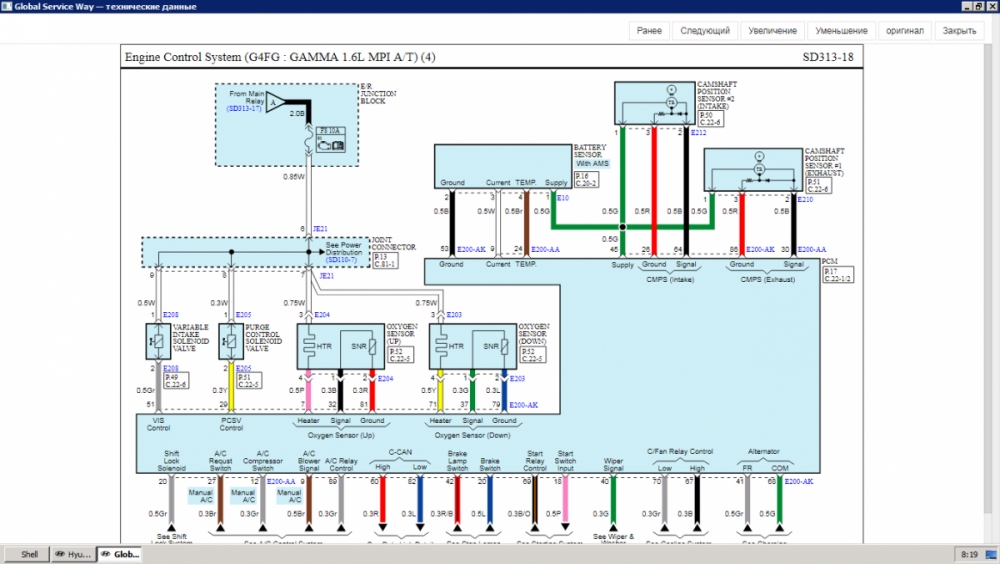1000x564 pixels.
Task: Close the diagram with Закрыть
Action: [959, 31]
